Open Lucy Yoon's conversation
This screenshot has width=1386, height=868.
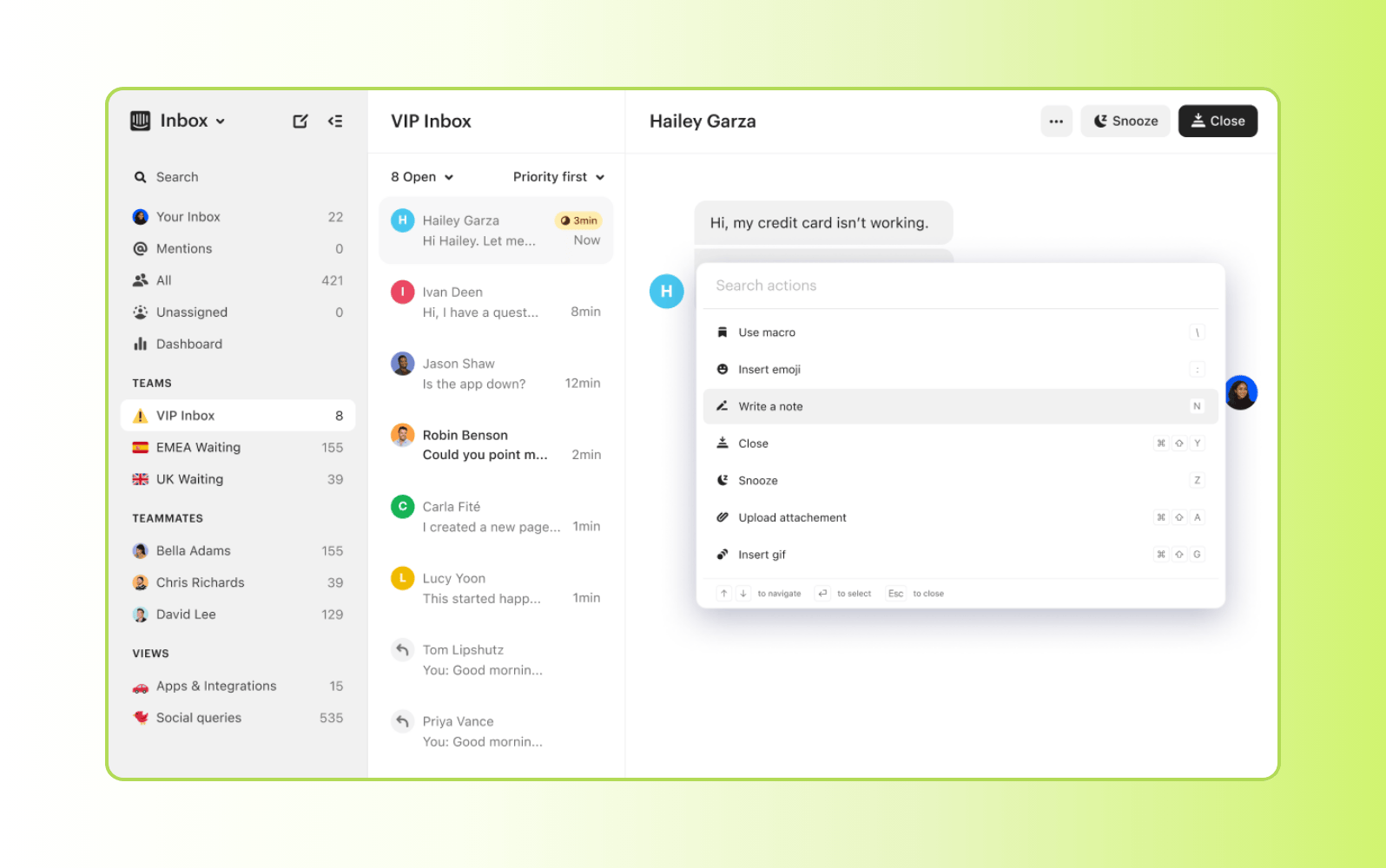[x=496, y=589]
